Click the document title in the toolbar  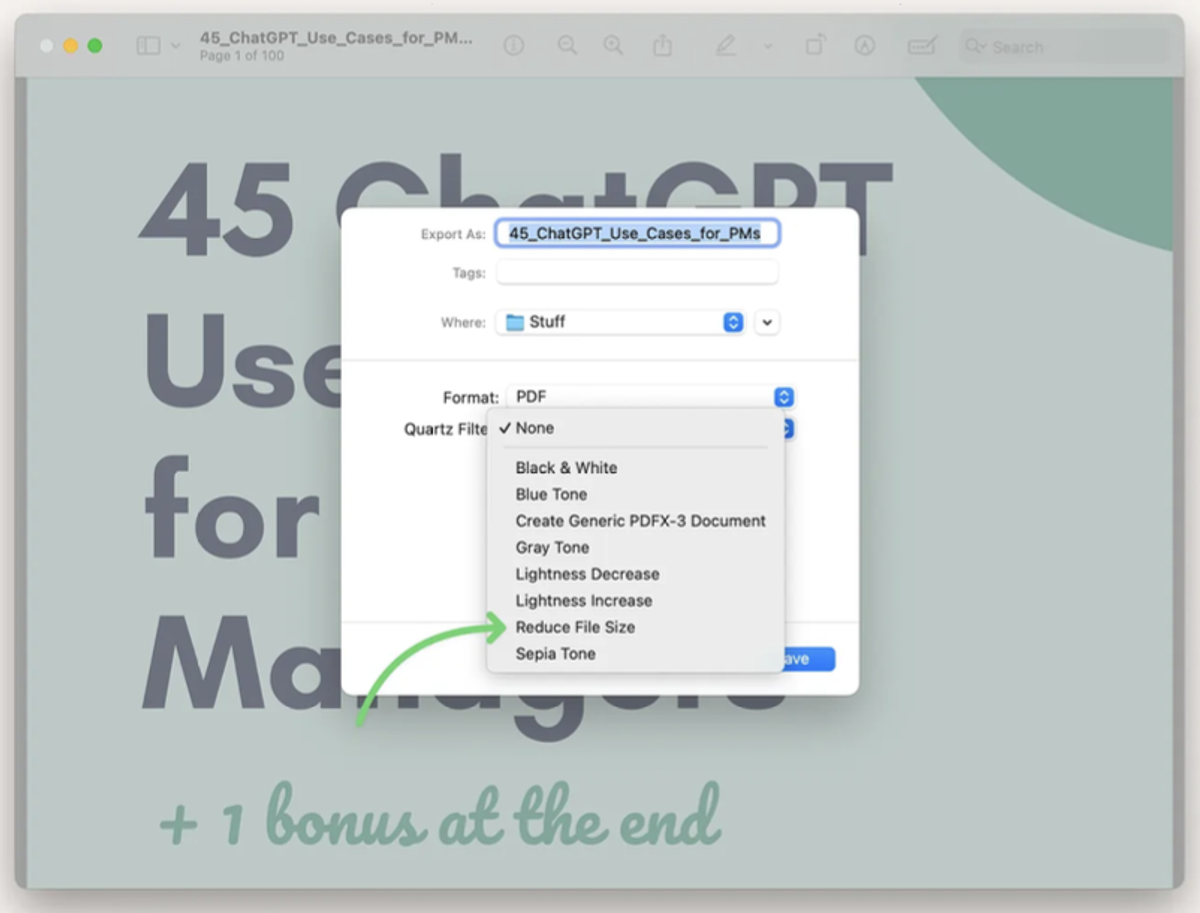[x=336, y=38]
